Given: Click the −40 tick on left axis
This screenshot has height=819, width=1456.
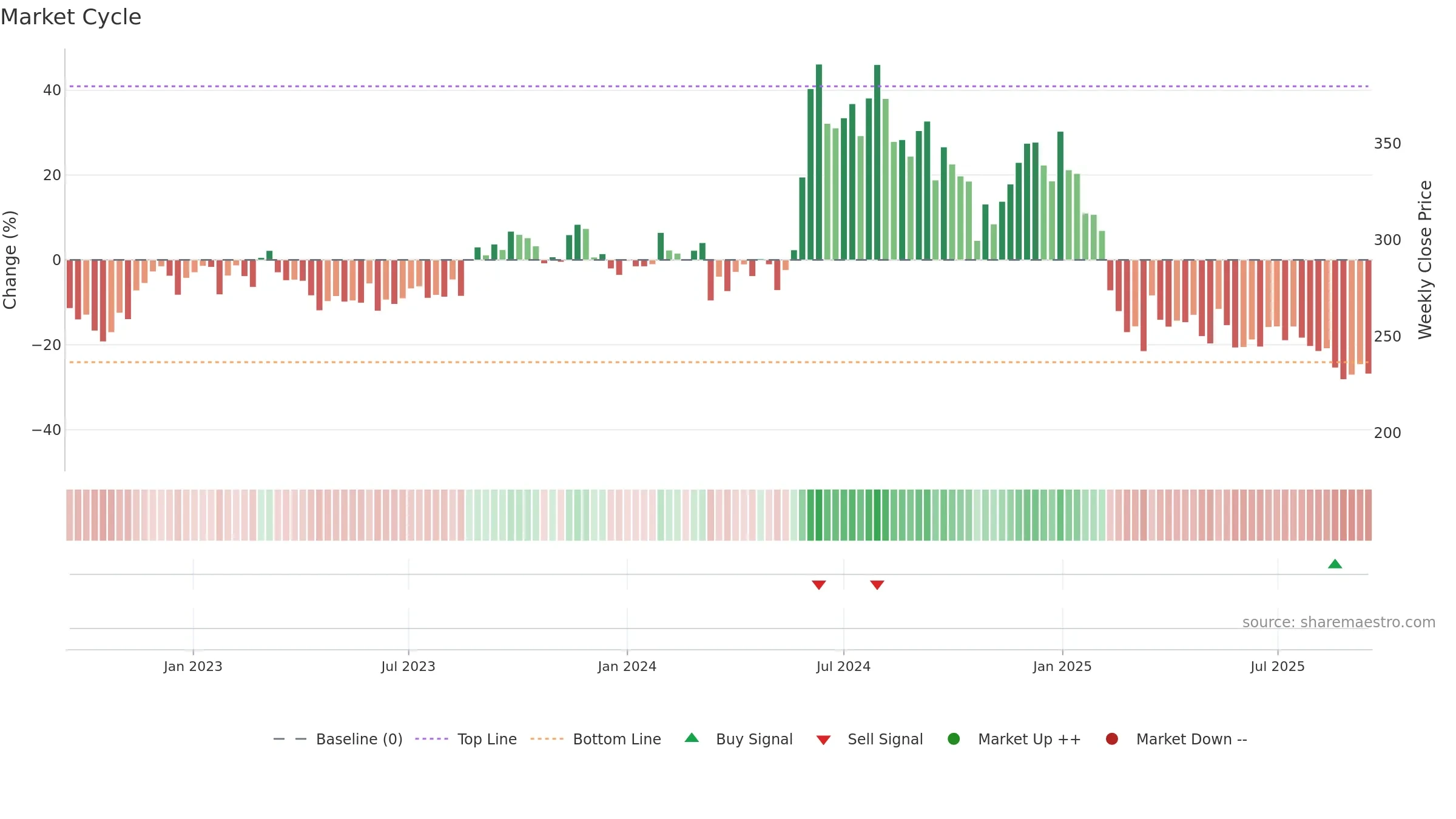Looking at the screenshot, I should (46, 430).
